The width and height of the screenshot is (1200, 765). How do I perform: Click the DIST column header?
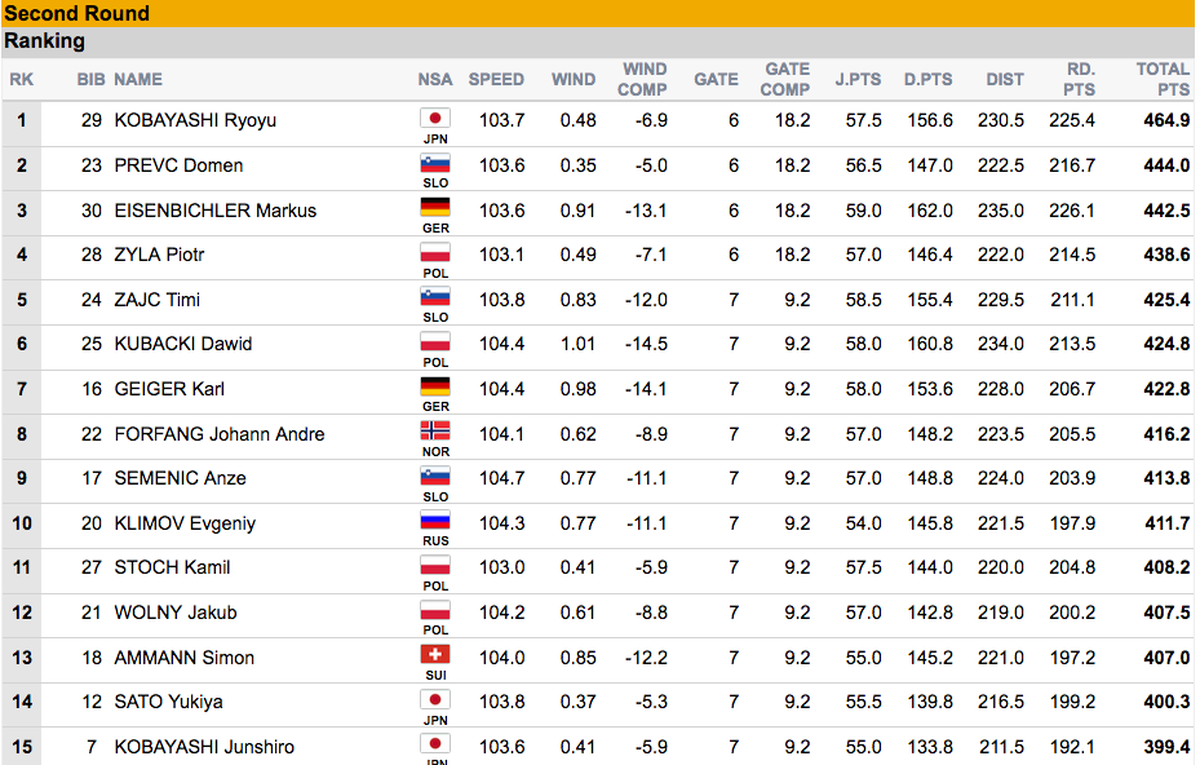point(1004,79)
